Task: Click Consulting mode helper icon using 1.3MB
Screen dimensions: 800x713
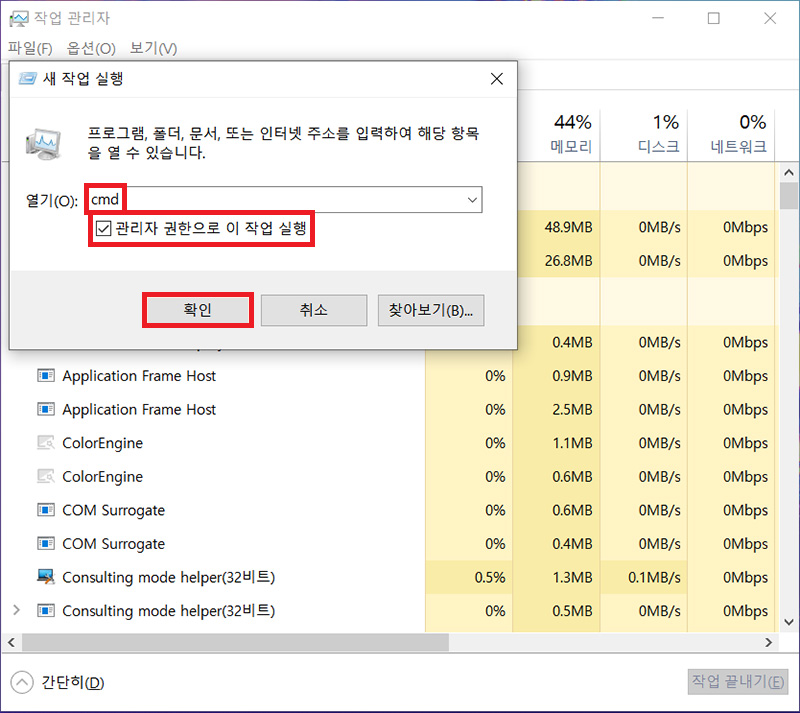Action: (x=45, y=577)
